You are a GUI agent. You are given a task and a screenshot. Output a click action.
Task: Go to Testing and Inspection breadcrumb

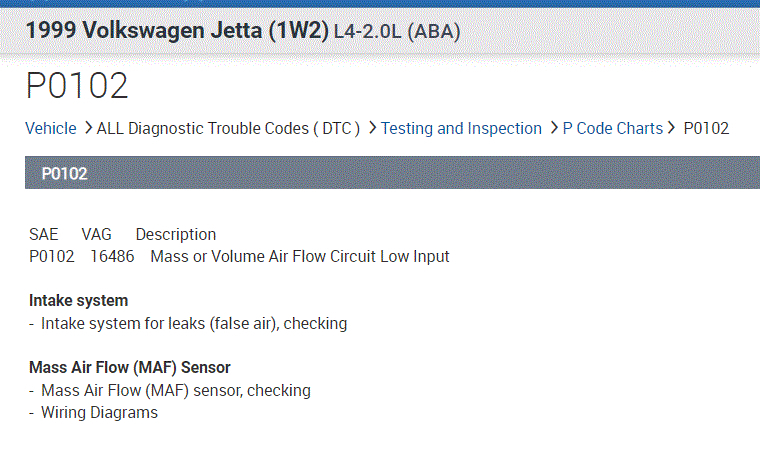[461, 128]
